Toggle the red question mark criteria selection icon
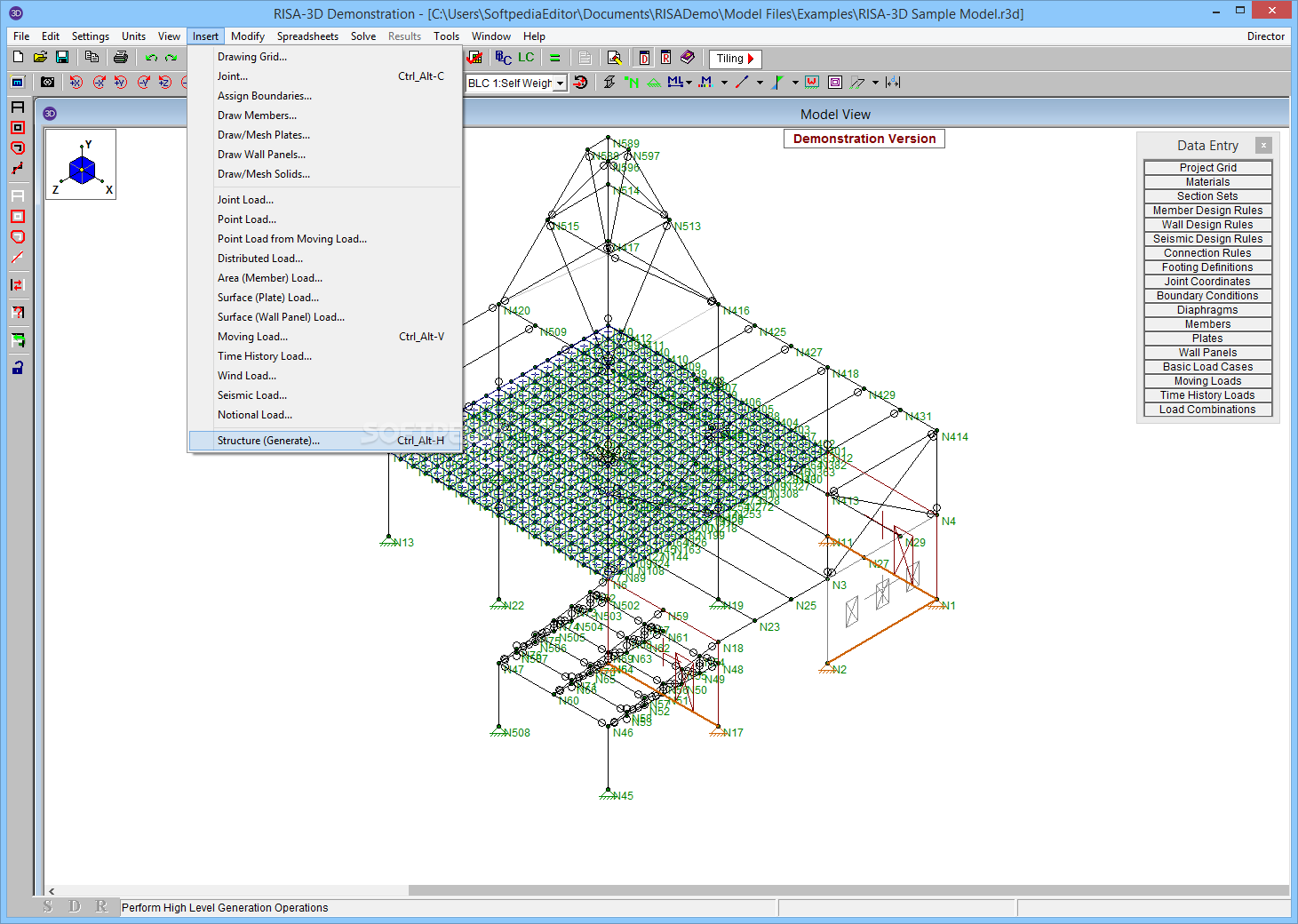The image size is (1298, 924). tap(18, 312)
